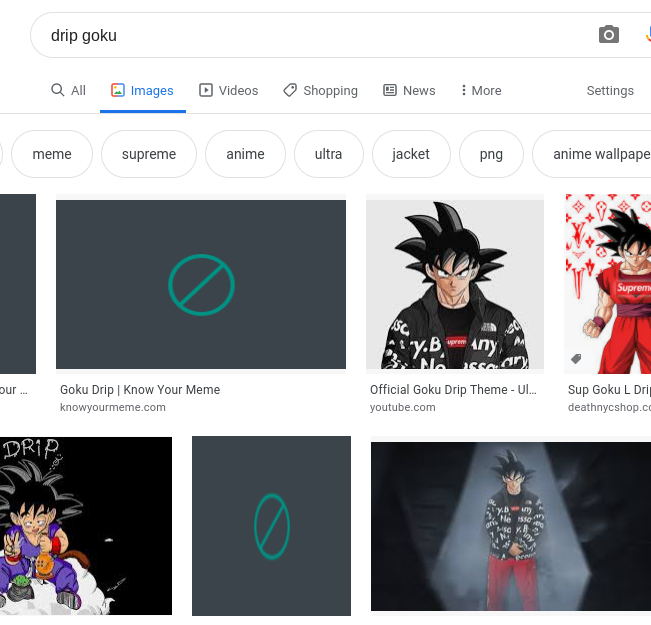Click deathnycshop source link

click(x=609, y=407)
